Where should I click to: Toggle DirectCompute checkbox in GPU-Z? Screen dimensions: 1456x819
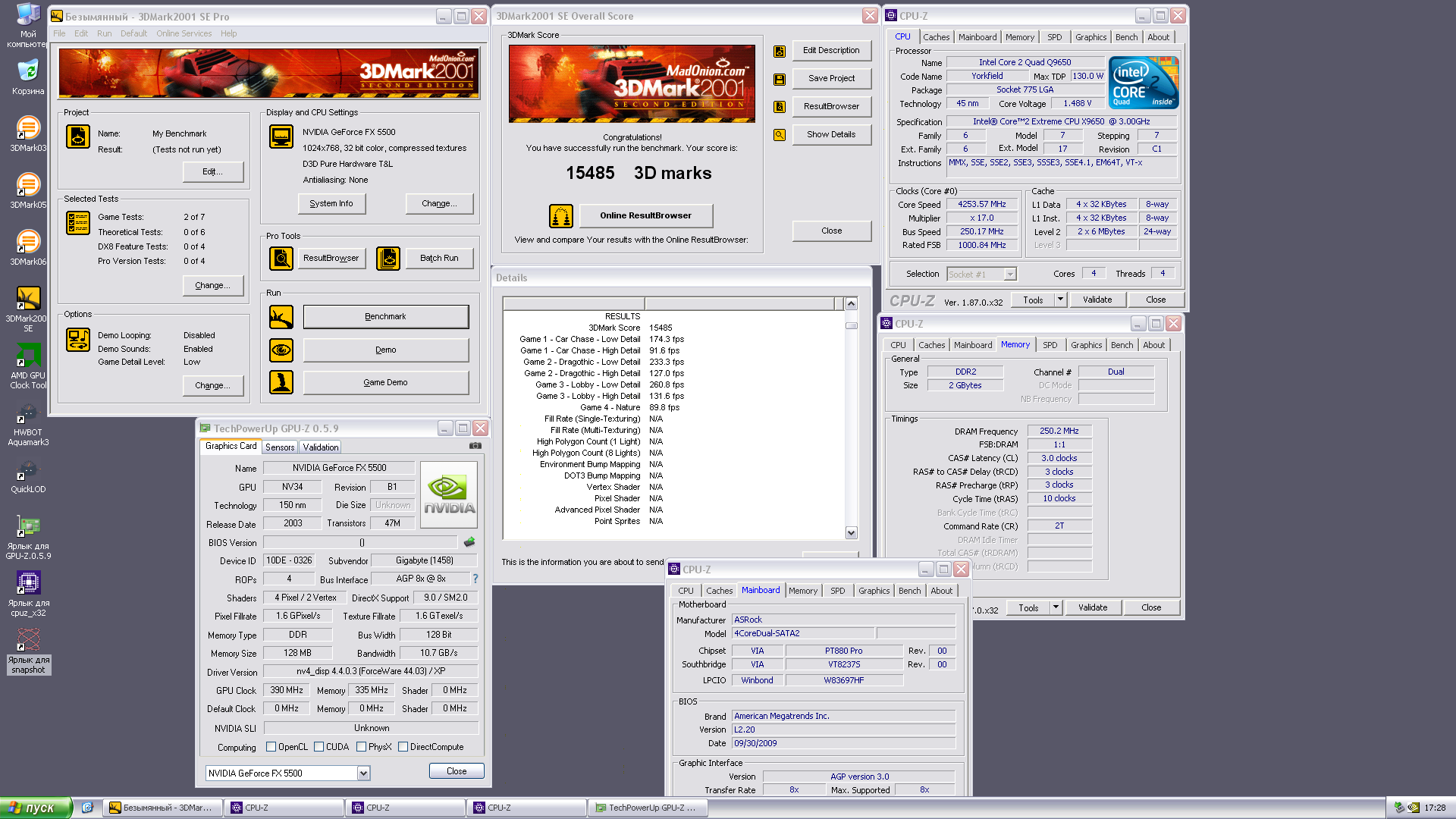[x=403, y=747]
